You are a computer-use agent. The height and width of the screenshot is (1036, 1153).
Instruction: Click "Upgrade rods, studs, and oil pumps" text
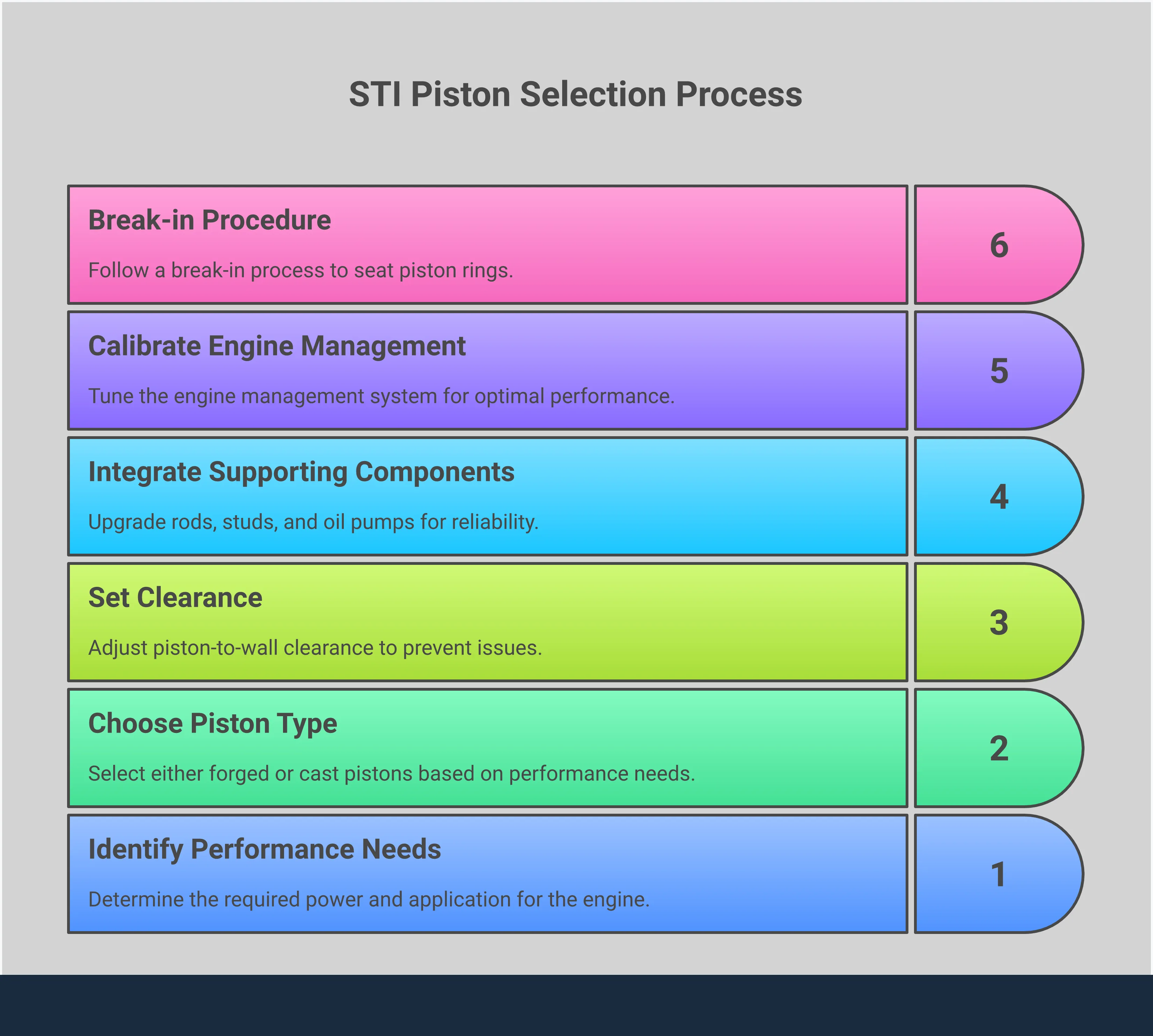pos(313,522)
